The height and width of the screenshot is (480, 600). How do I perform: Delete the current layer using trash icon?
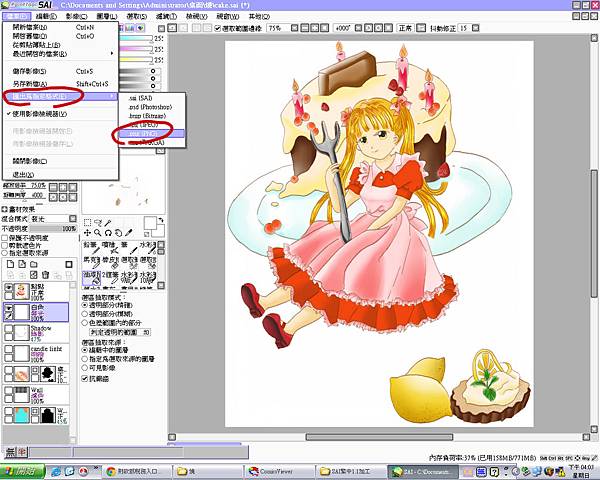pyautogui.click(x=45, y=274)
